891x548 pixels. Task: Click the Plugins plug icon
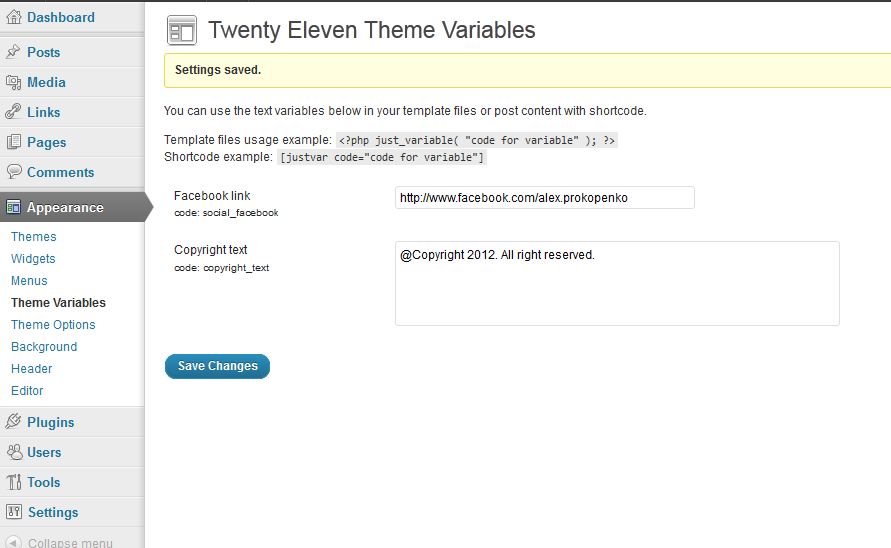click(14, 421)
